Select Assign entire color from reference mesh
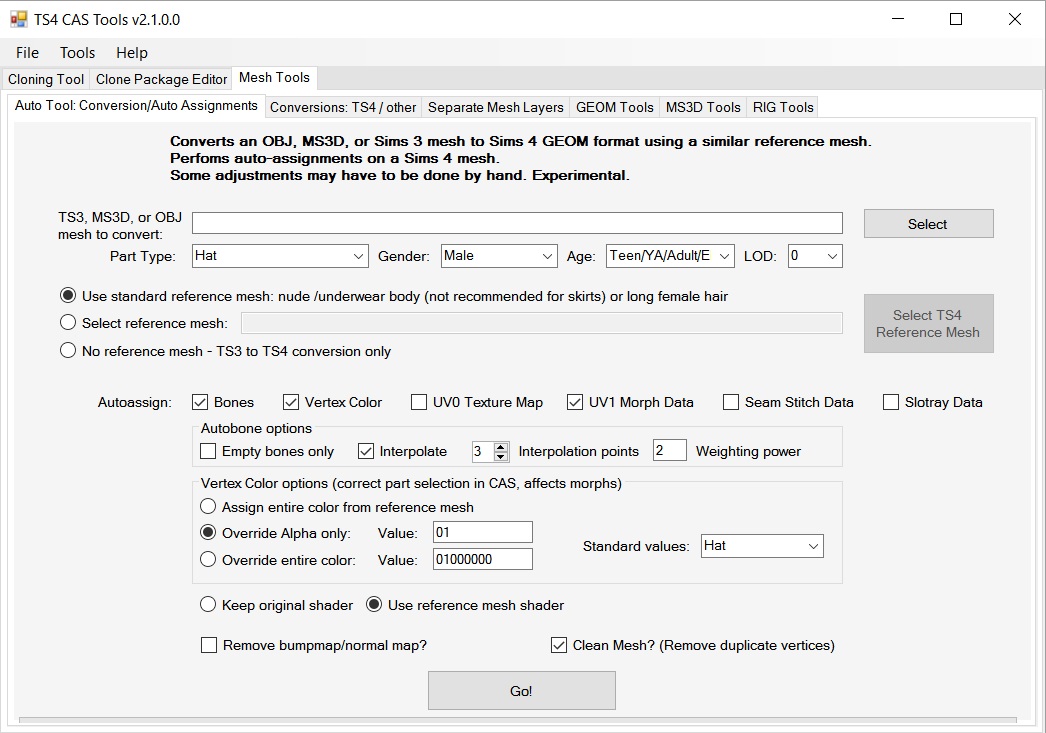 208,507
